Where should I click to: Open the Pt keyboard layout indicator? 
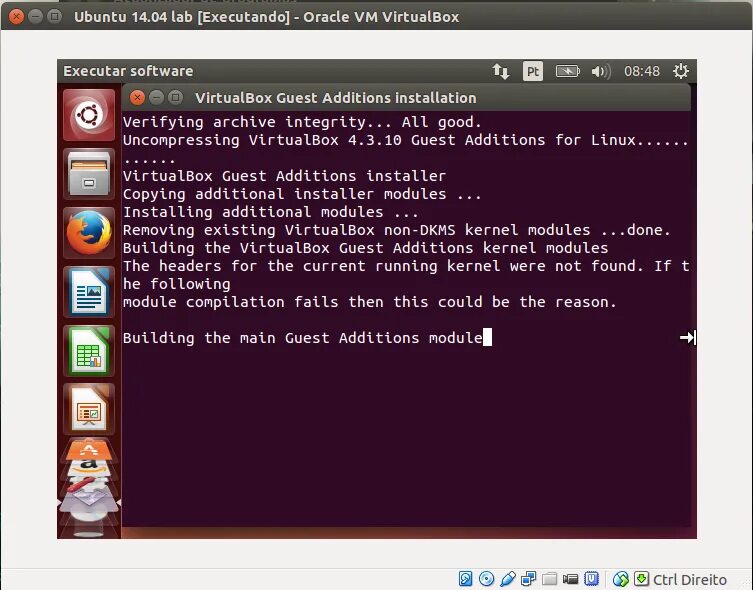click(533, 72)
